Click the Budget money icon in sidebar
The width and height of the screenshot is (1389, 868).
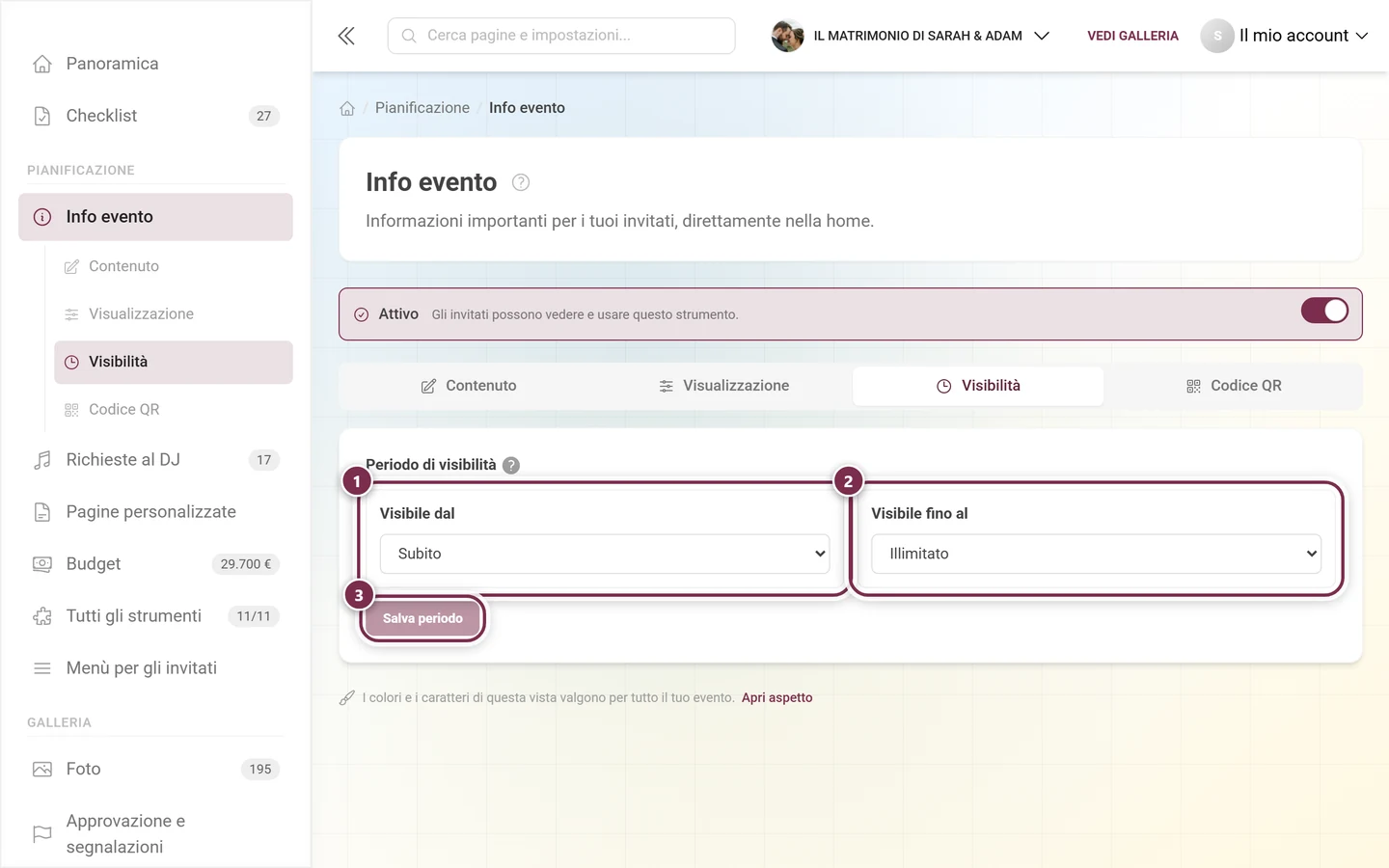tap(42, 564)
